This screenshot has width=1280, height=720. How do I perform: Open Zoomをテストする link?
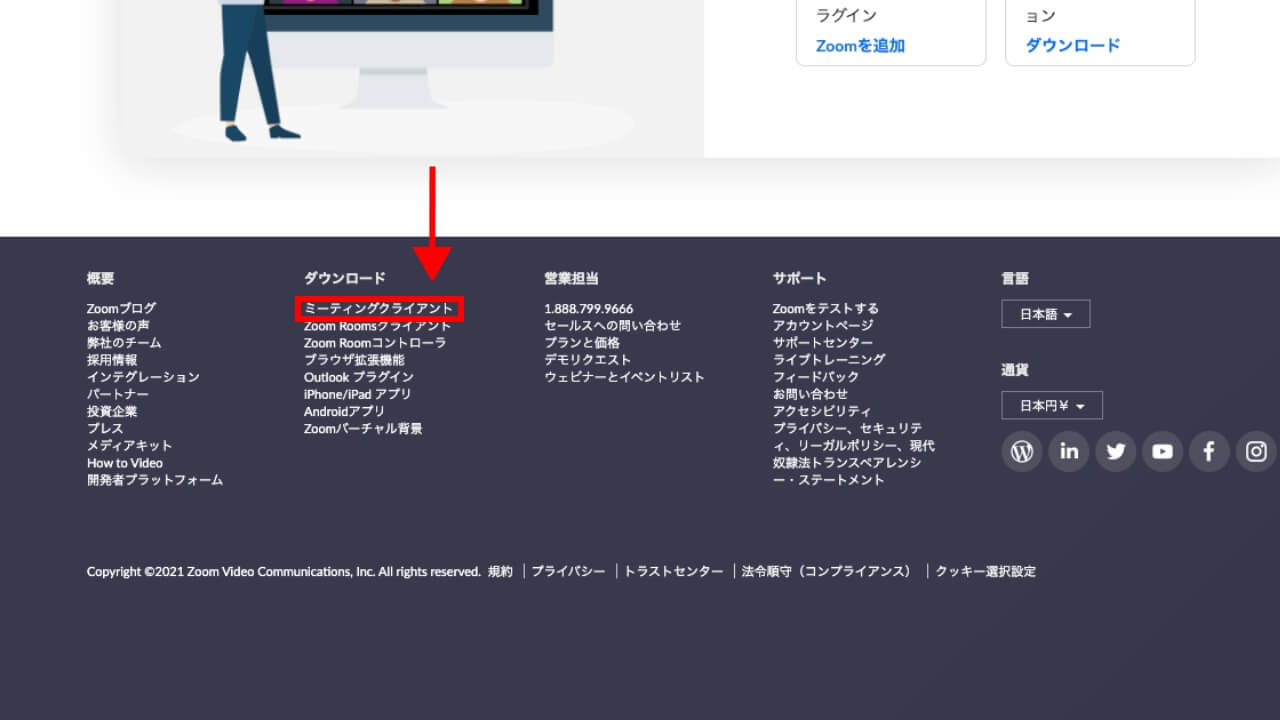pyautogui.click(x=826, y=308)
